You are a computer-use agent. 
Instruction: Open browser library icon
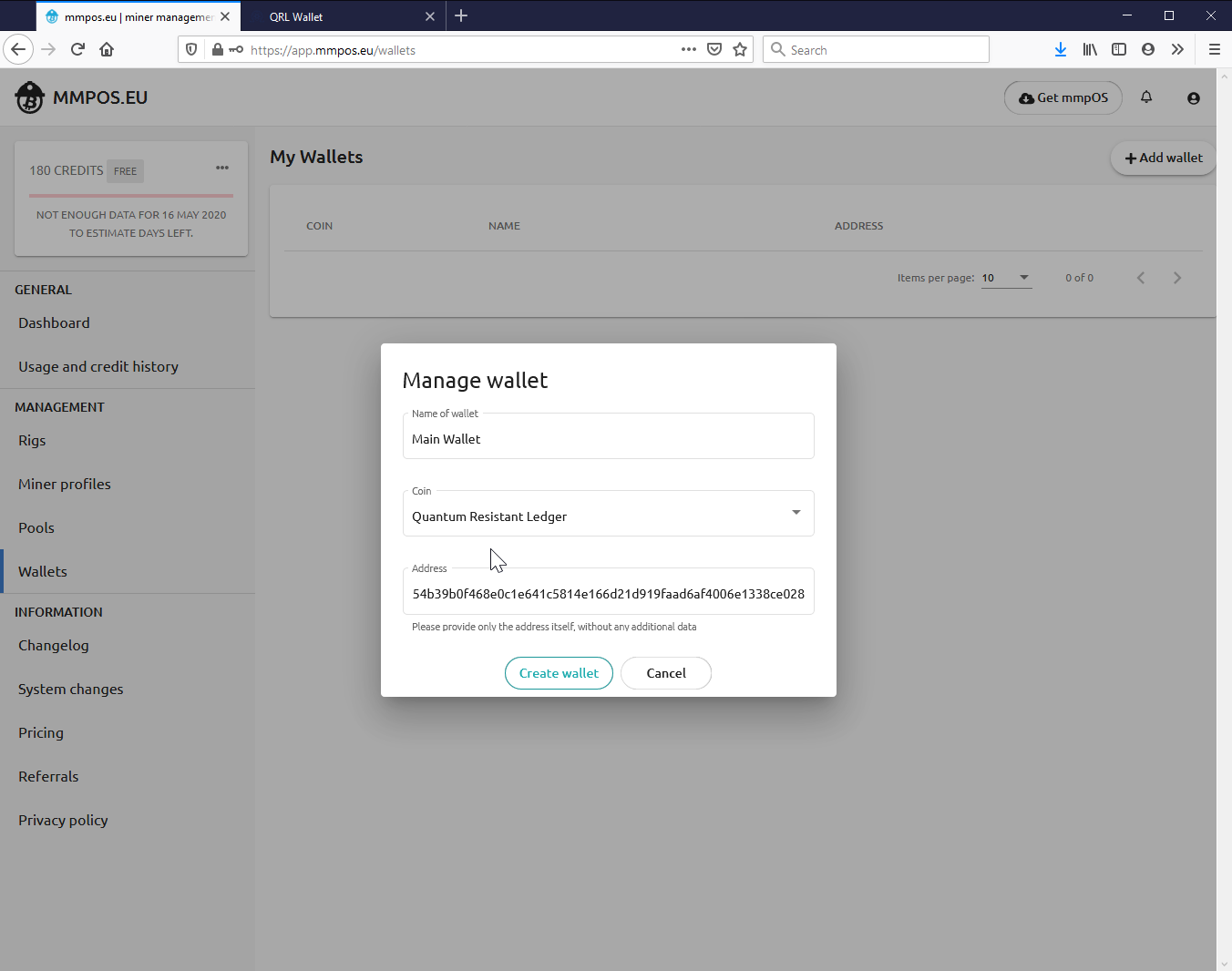coord(1090,49)
